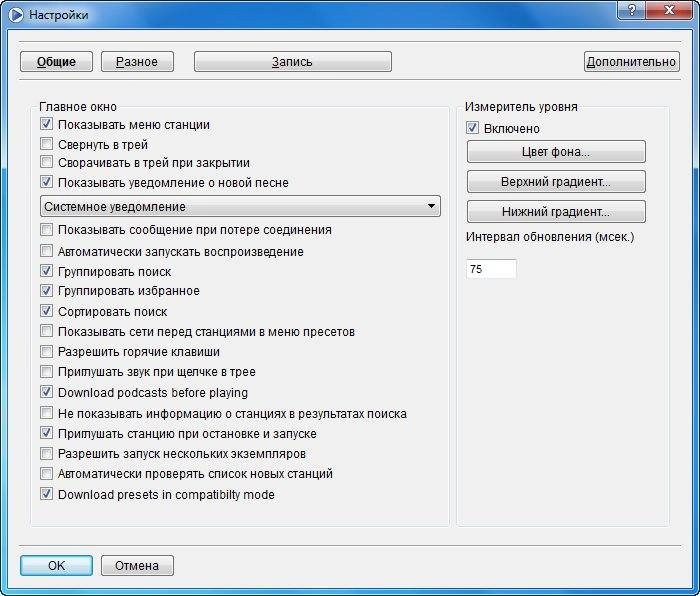Open the Запись tab
The height and width of the screenshot is (596, 700).
click(x=292, y=62)
